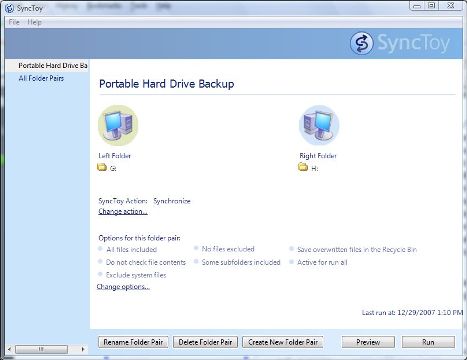
Task: Click the Last run at timestamp
Action: click(x=412, y=312)
